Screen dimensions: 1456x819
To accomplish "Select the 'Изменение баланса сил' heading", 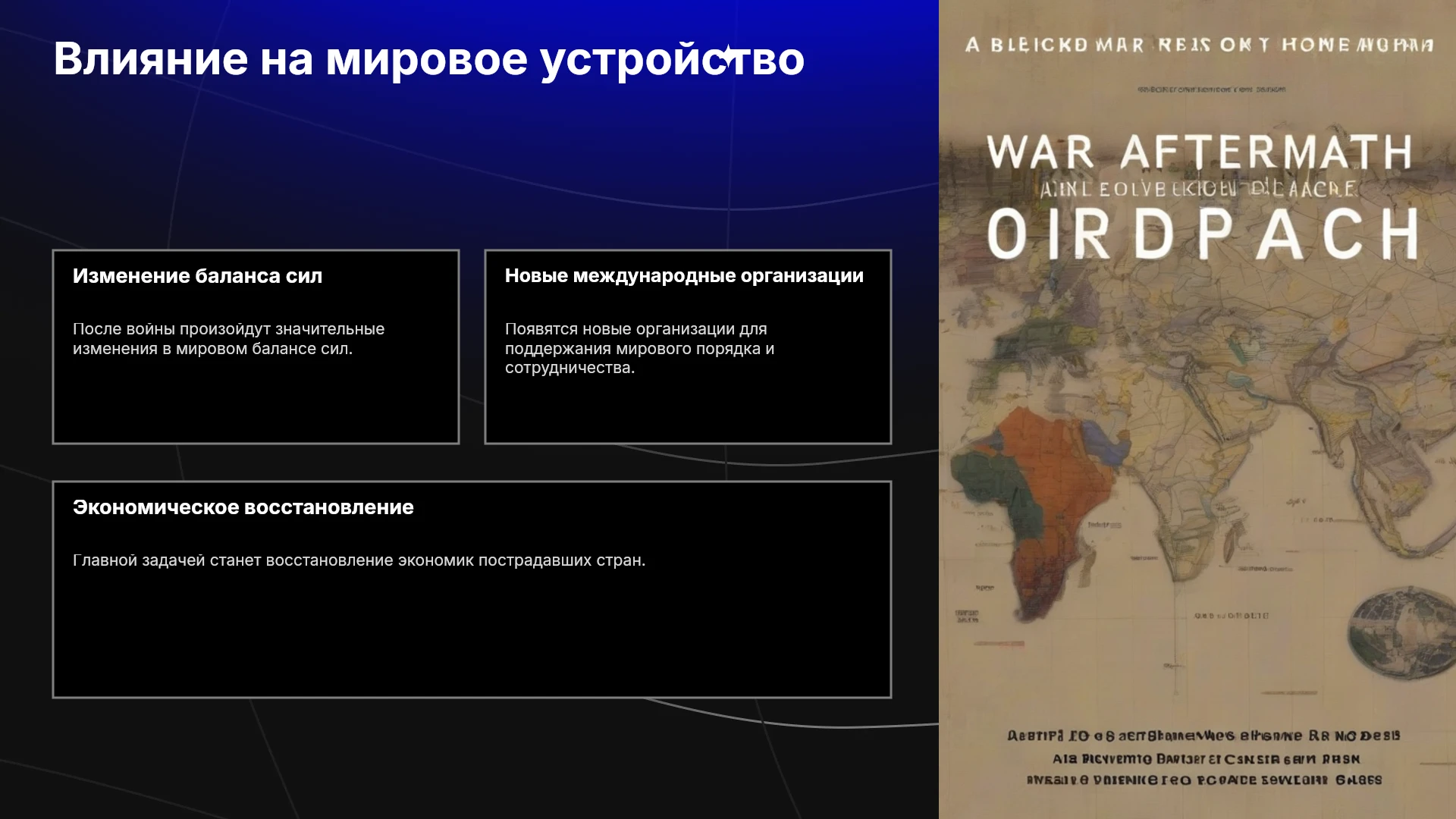I will [x=197, y=276].
